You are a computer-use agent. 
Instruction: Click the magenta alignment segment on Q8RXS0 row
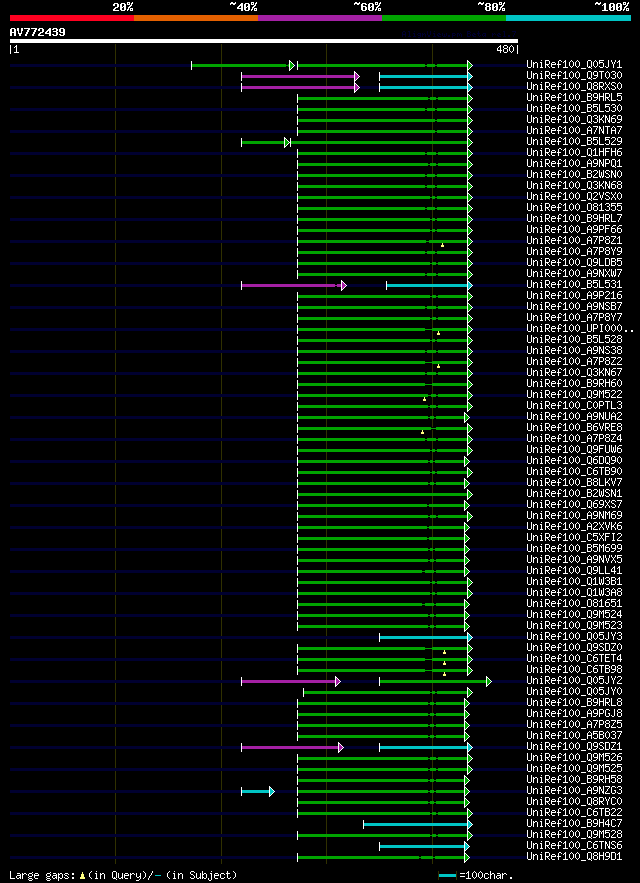[x=298, y=87]
